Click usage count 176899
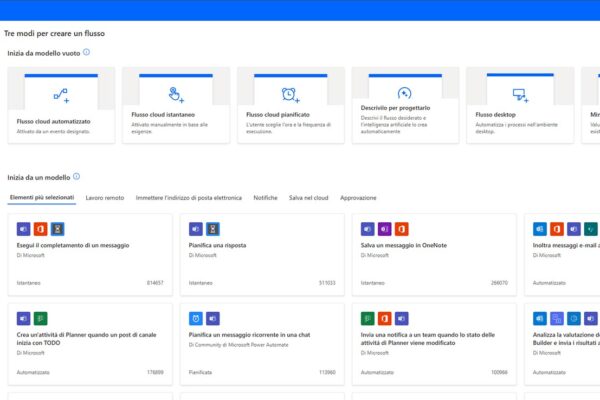The width and height of the screenshot is (600, 400). [x=155, y=372]
